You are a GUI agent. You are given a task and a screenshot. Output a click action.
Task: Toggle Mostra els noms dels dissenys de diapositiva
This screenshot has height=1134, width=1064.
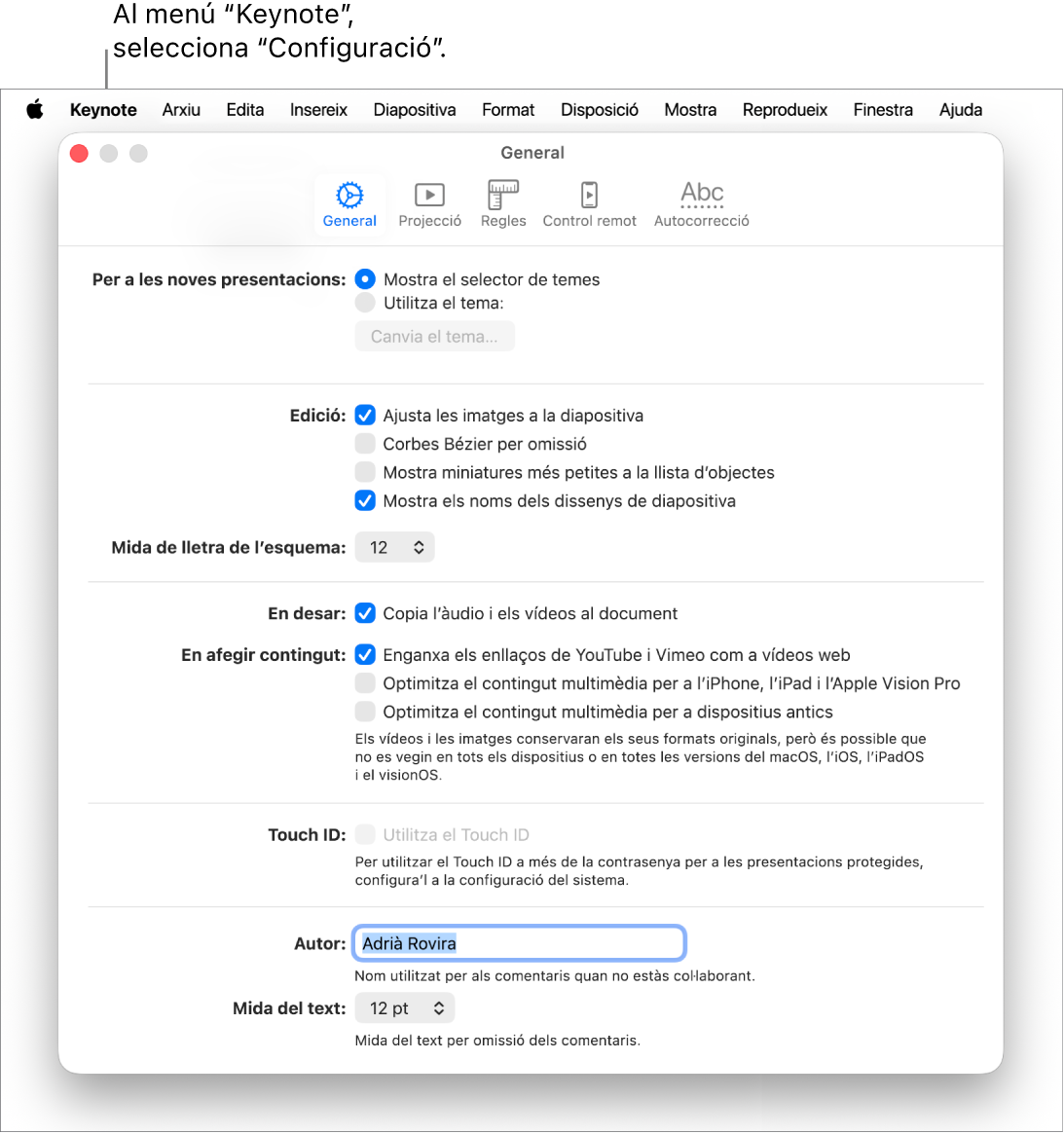[365, 500]
